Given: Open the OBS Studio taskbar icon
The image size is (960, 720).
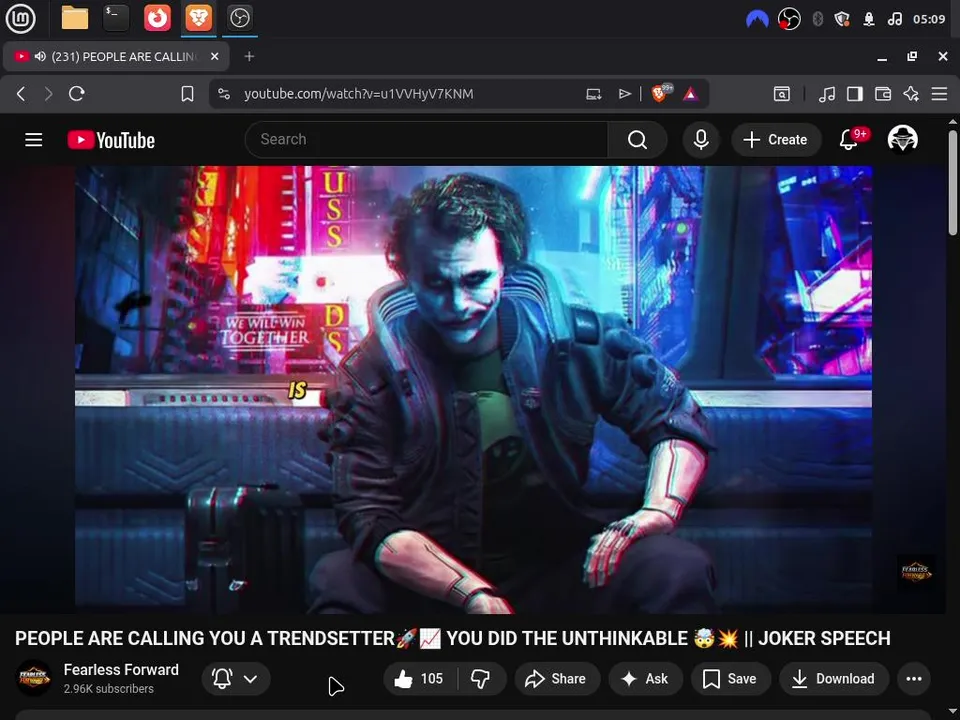Looking at the screenshot, I should pos(239,18).
